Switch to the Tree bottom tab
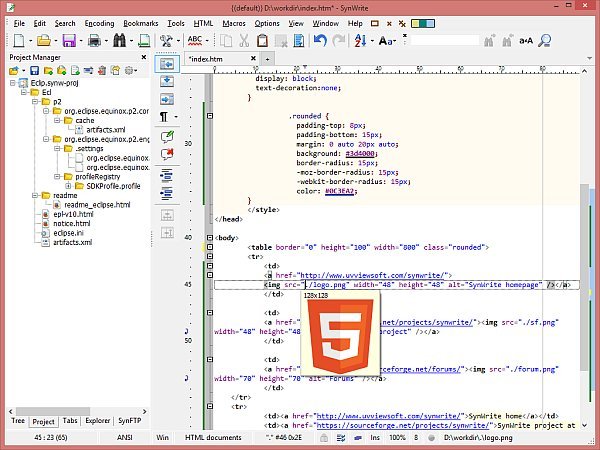 click(18, 421)
